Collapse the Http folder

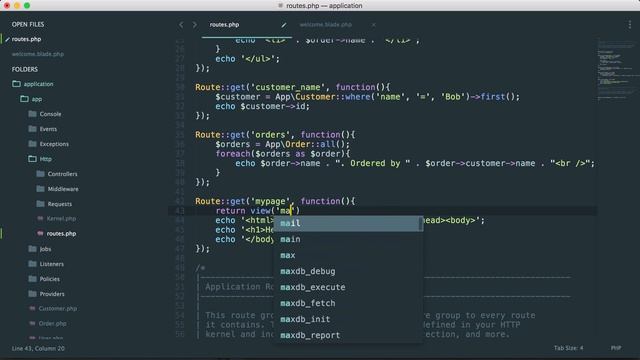pos(45,159)
